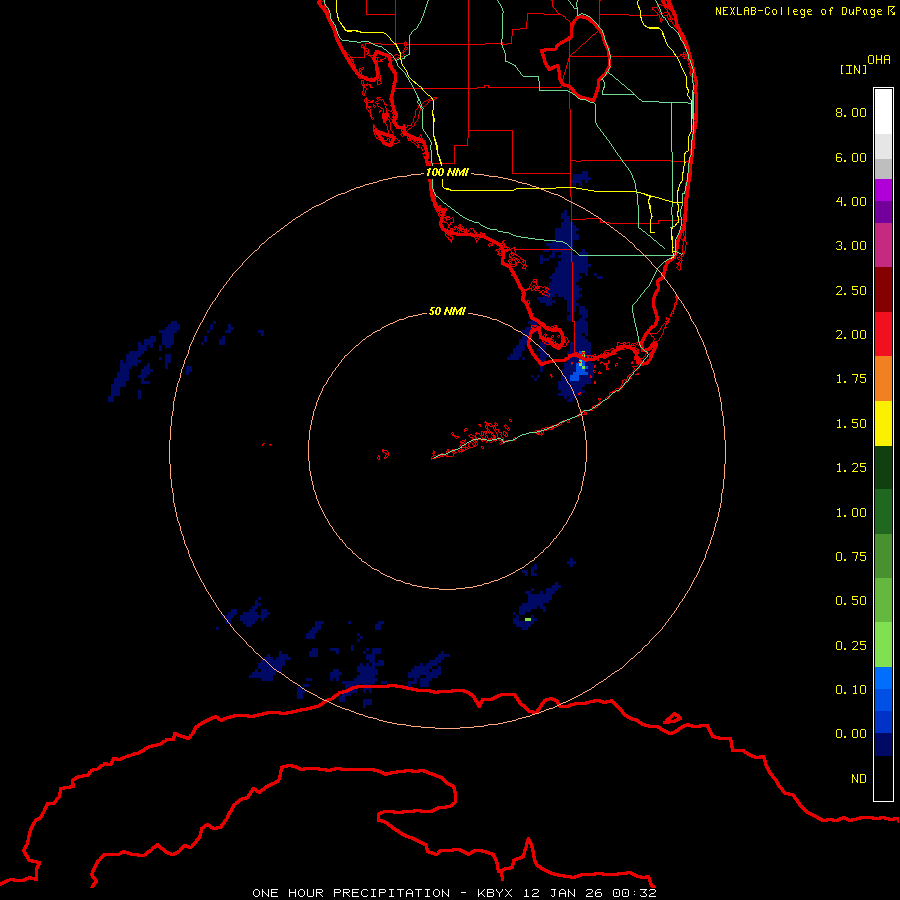Select the yellow swatch beside 1.50

click(x=883, y=424)
